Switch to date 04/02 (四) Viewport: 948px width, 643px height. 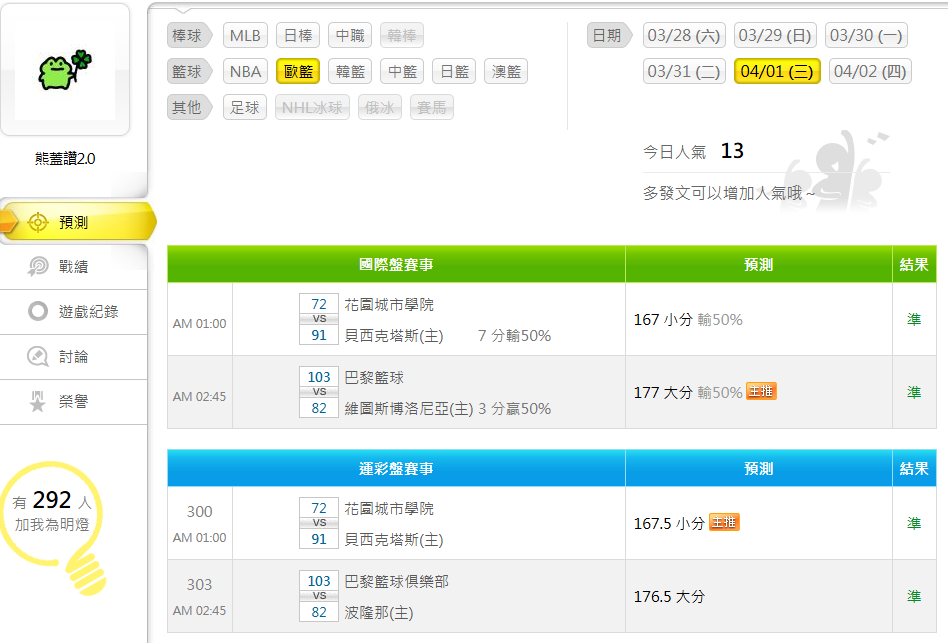click(x=870, y=72)
